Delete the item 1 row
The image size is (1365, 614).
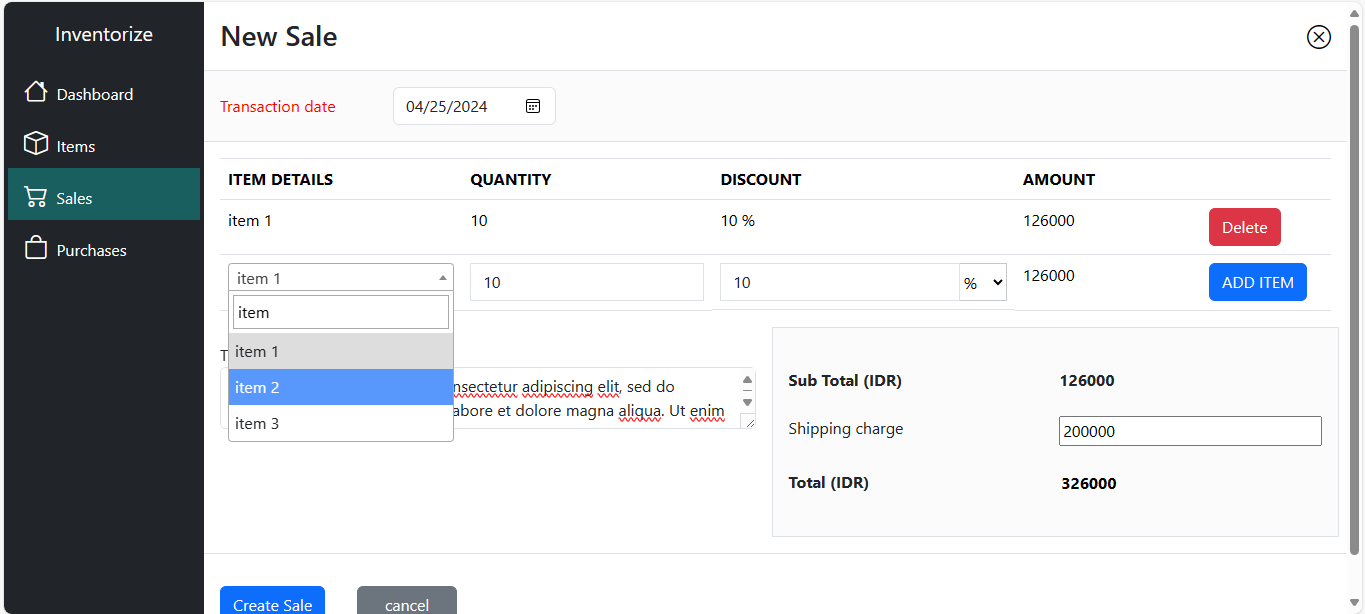(1245, 227)
